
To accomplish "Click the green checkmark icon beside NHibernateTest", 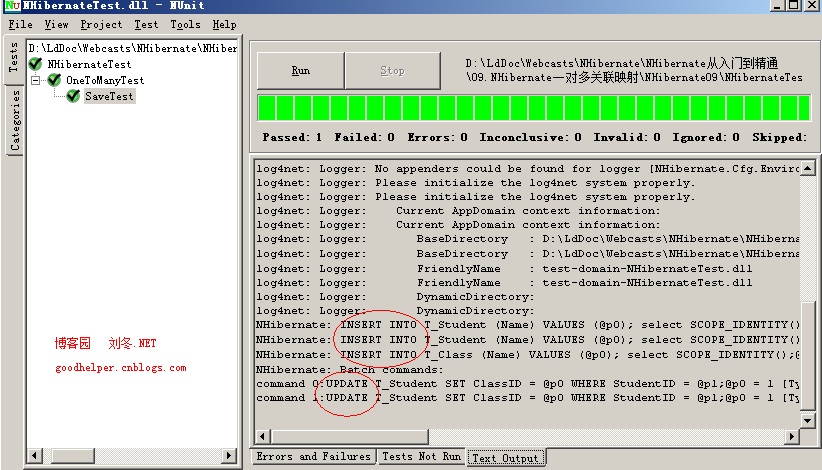I will coord(36,64).
